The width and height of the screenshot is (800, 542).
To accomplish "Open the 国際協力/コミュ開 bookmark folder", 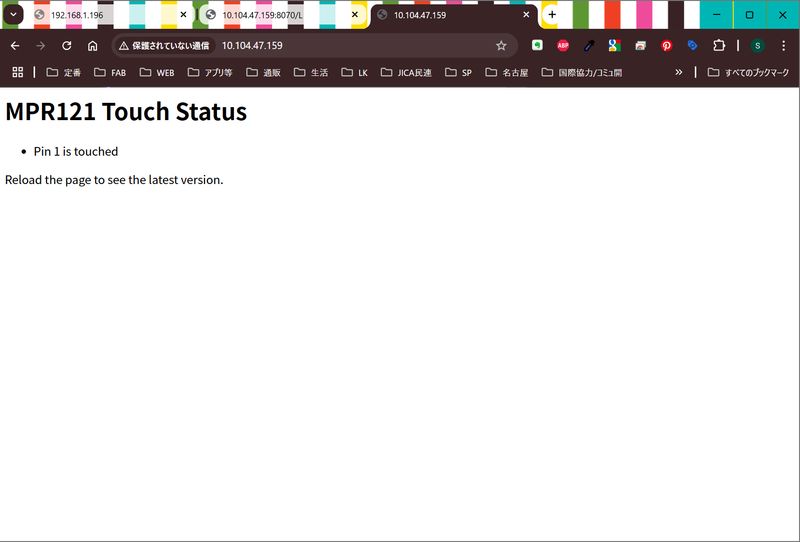I will [582, 72].
